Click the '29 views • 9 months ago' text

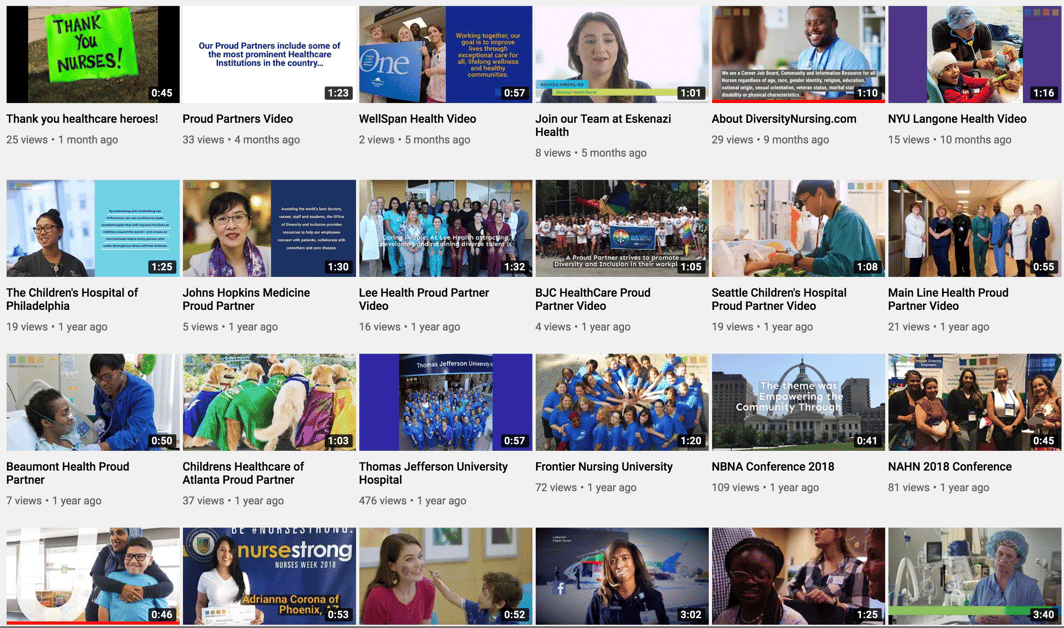coord(770,140)
